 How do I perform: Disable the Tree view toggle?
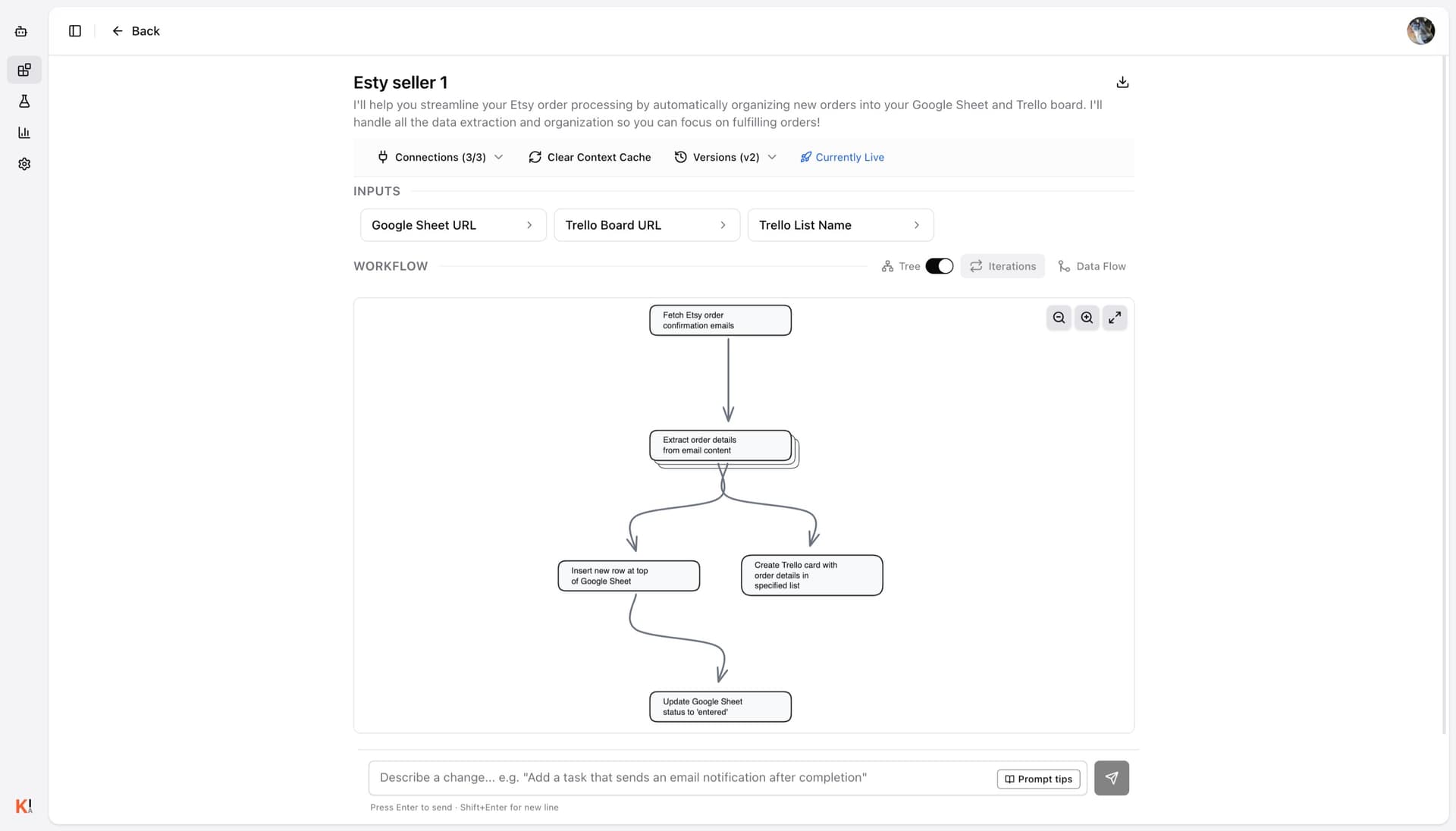pyautogui.click(x=940, y=266)
